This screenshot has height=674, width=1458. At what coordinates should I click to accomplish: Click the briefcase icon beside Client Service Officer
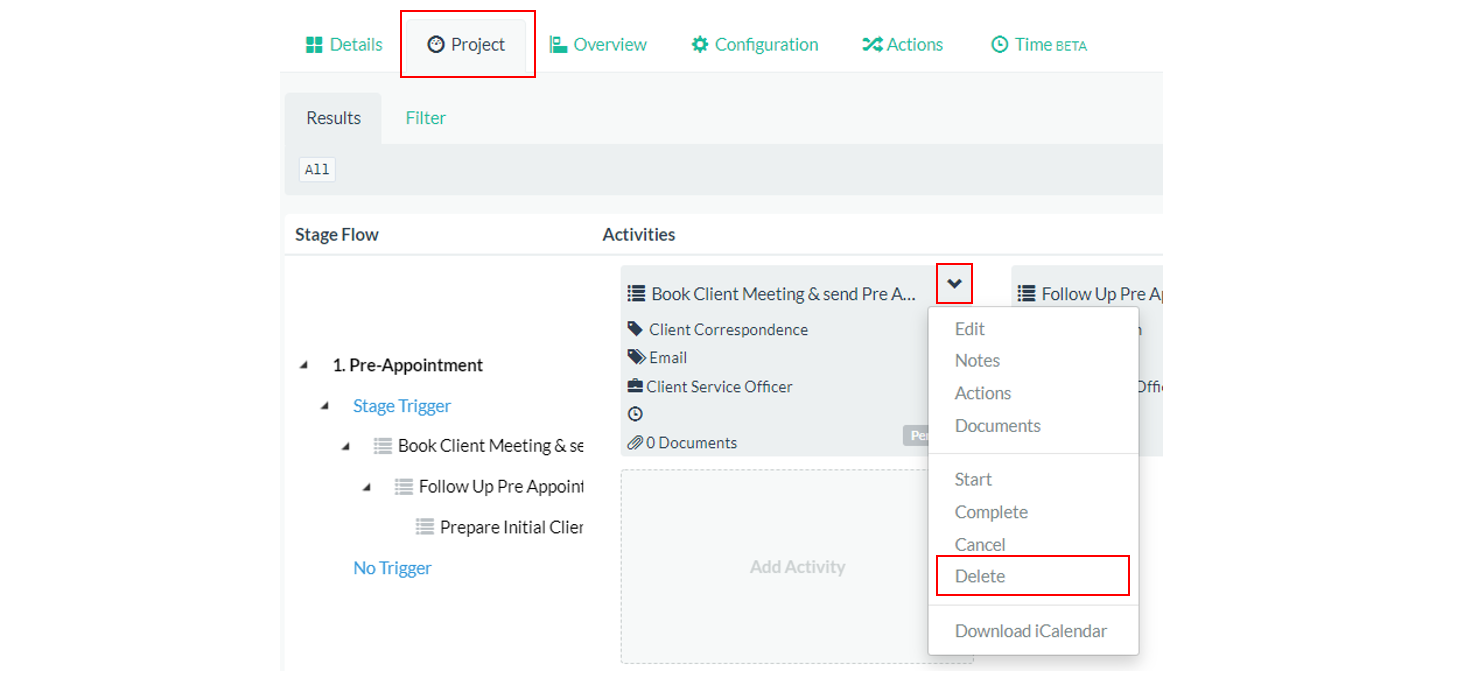click(635, 386)
